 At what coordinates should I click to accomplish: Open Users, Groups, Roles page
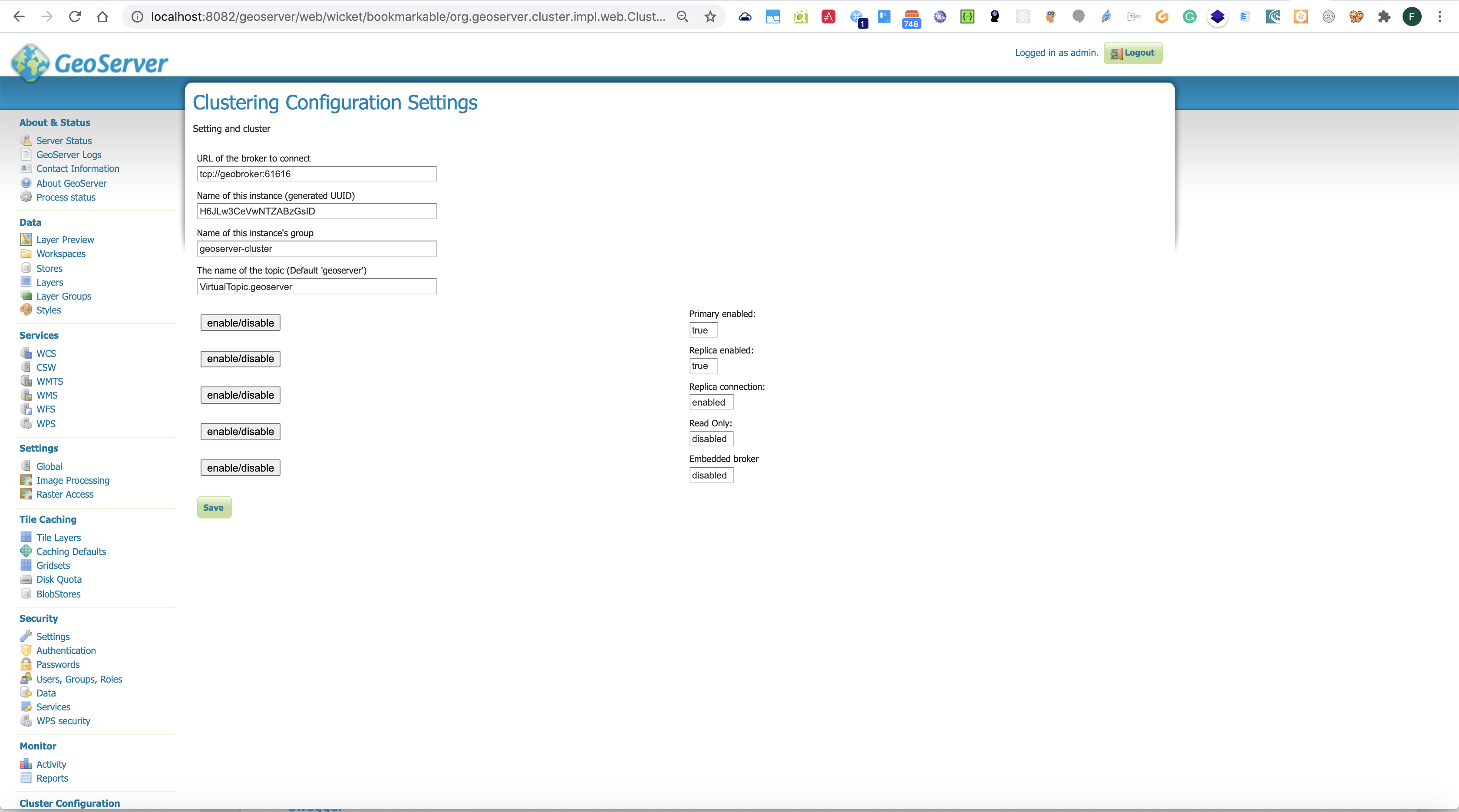coord(79,678)
